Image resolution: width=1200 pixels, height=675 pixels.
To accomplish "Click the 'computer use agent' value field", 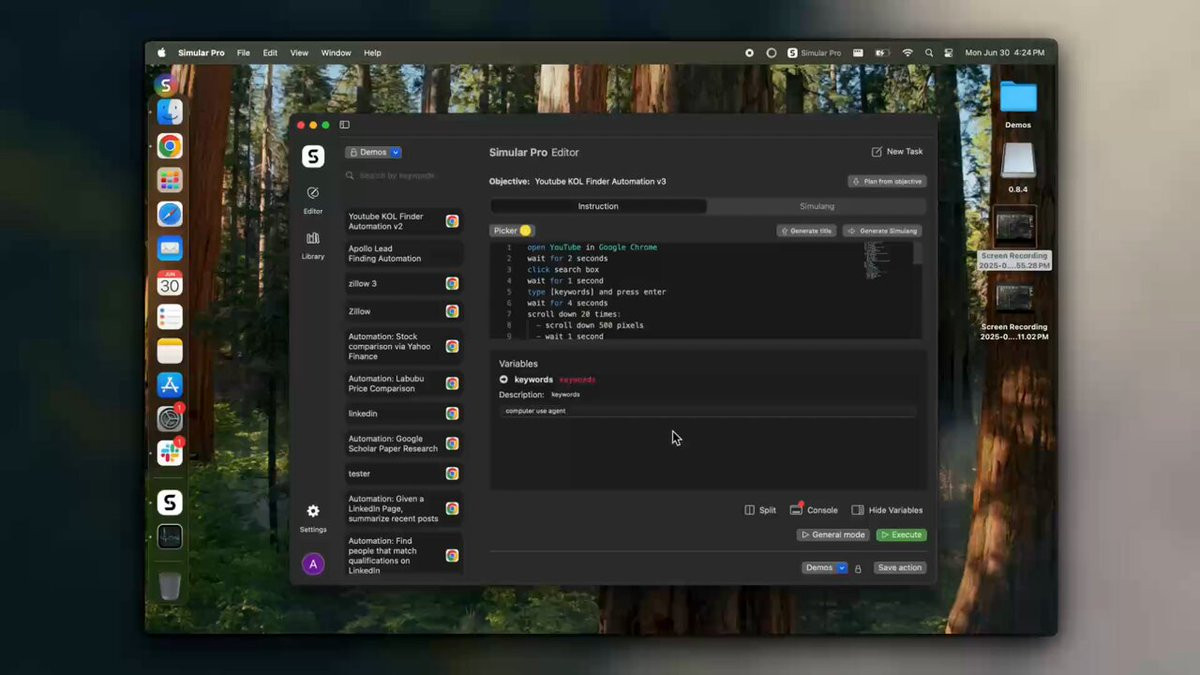I will [707, 411].
